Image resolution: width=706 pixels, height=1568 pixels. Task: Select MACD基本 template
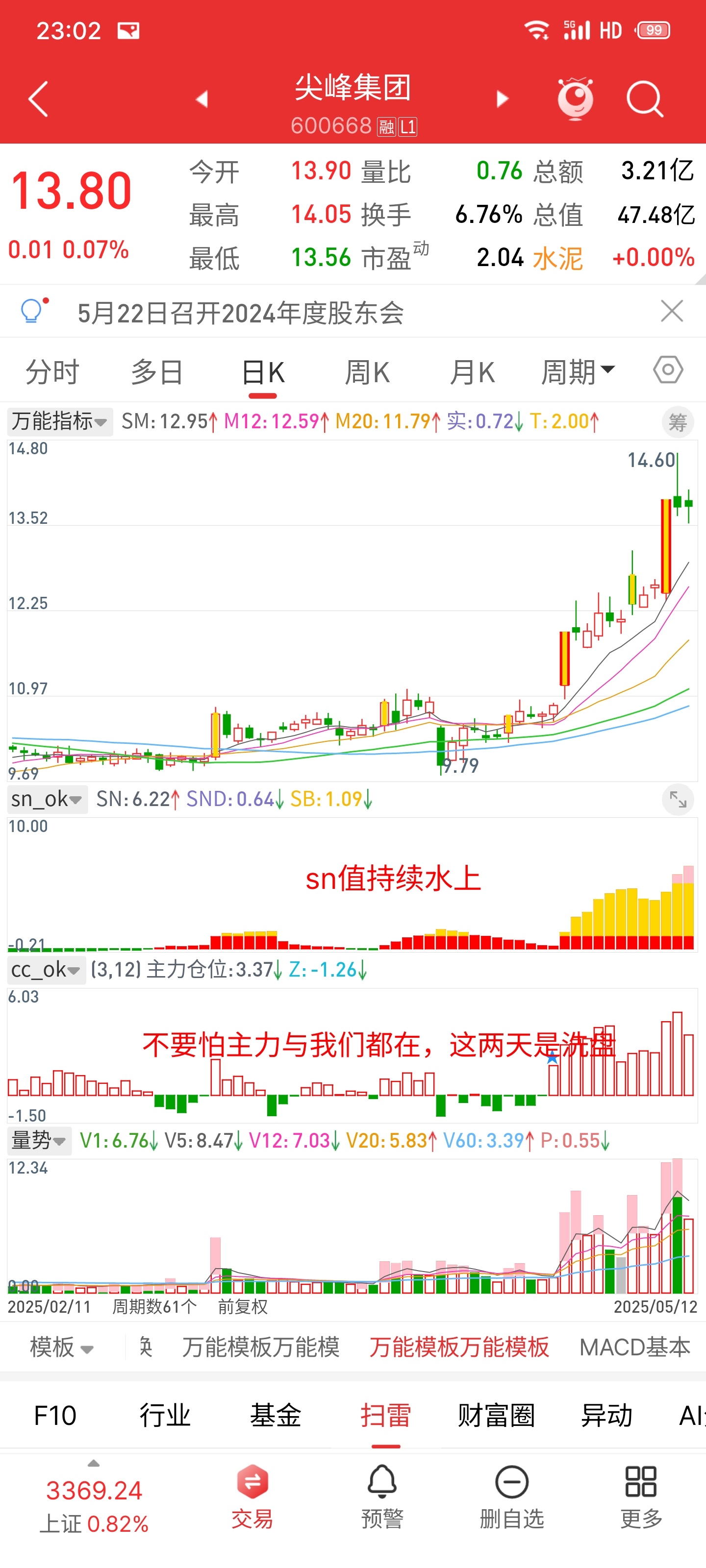tap(635, 1347)
